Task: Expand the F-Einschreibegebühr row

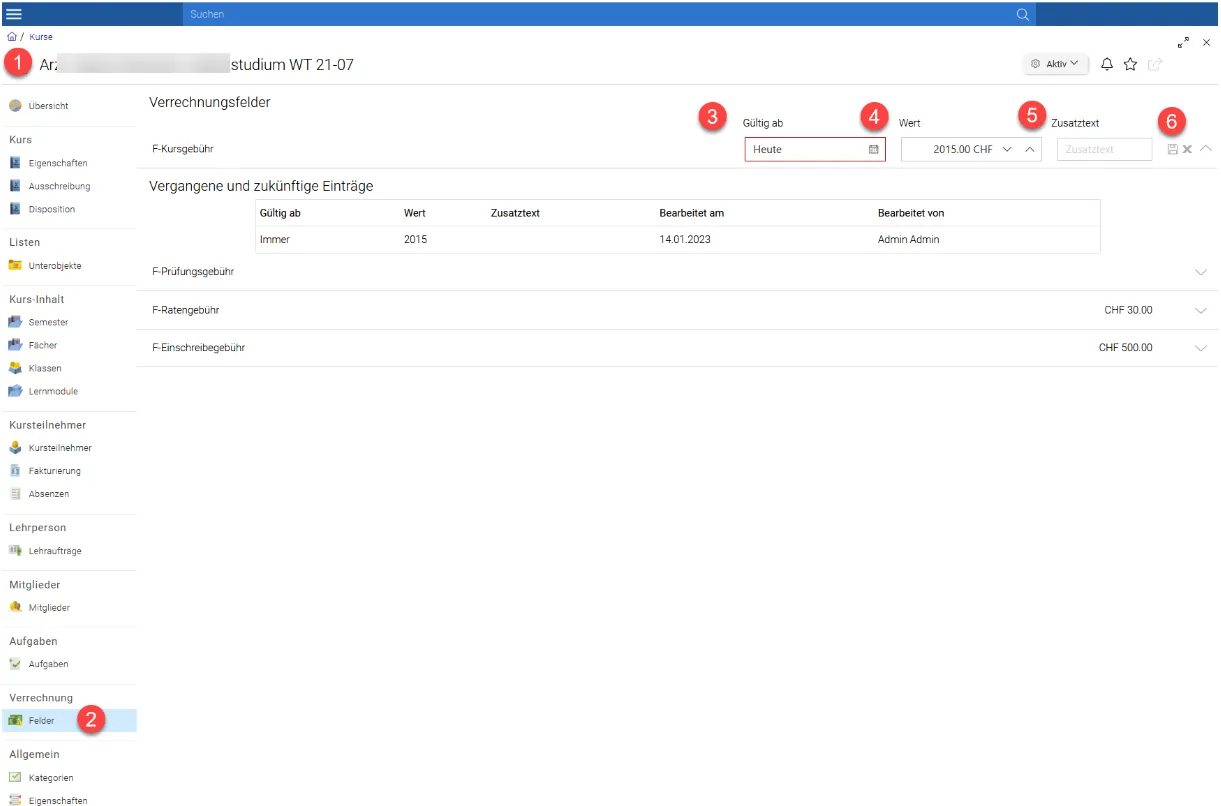Action: pos(1201,348)
